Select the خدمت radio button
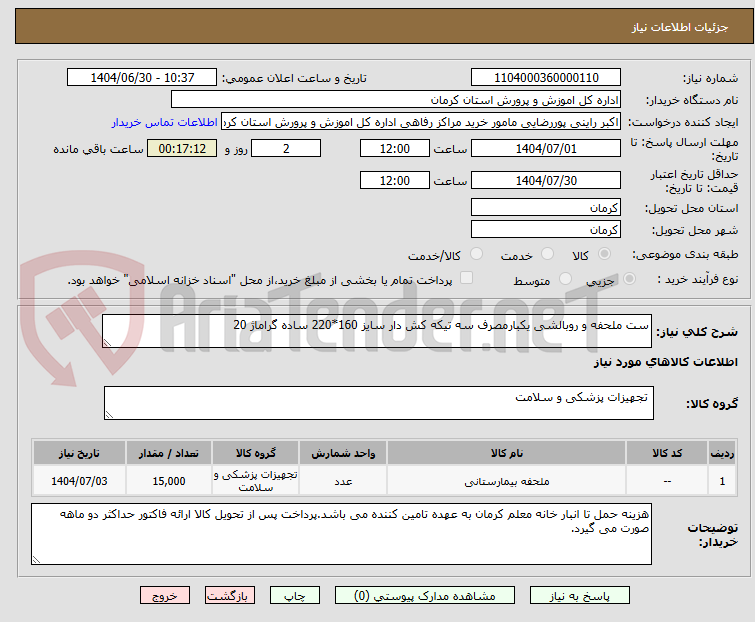 tap(547, 254)
